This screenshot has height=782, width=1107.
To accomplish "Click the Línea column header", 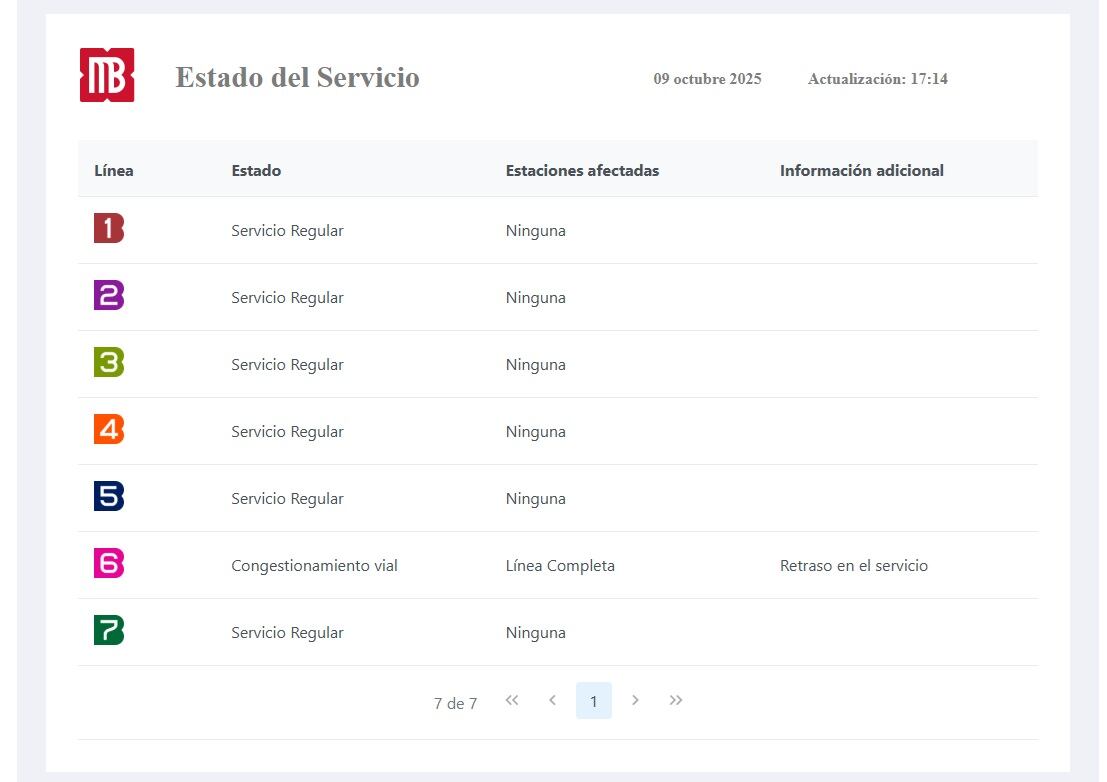I will click(114, 171).
